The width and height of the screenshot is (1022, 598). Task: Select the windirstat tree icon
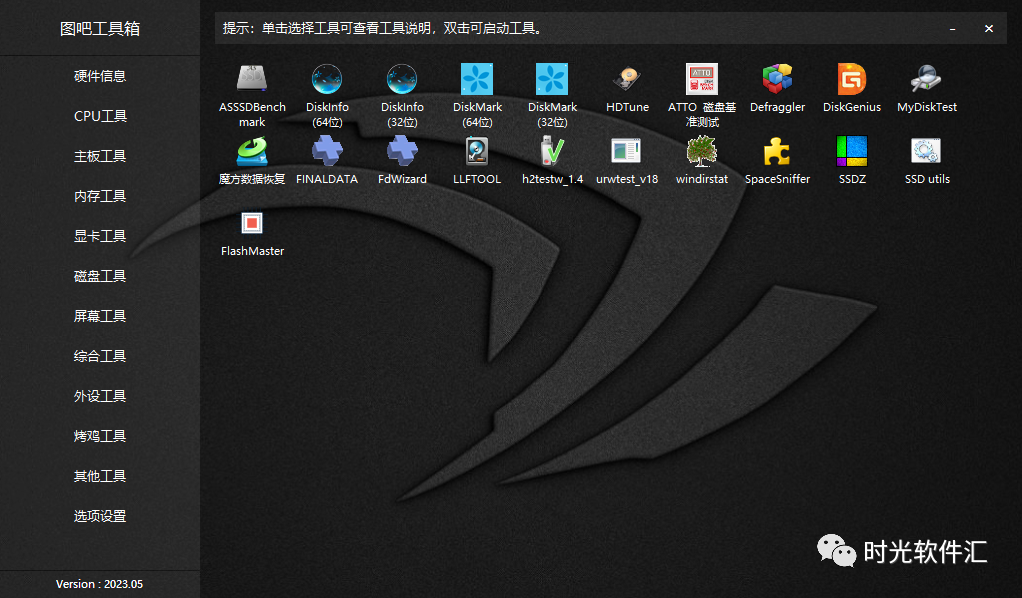coord(702,151)
